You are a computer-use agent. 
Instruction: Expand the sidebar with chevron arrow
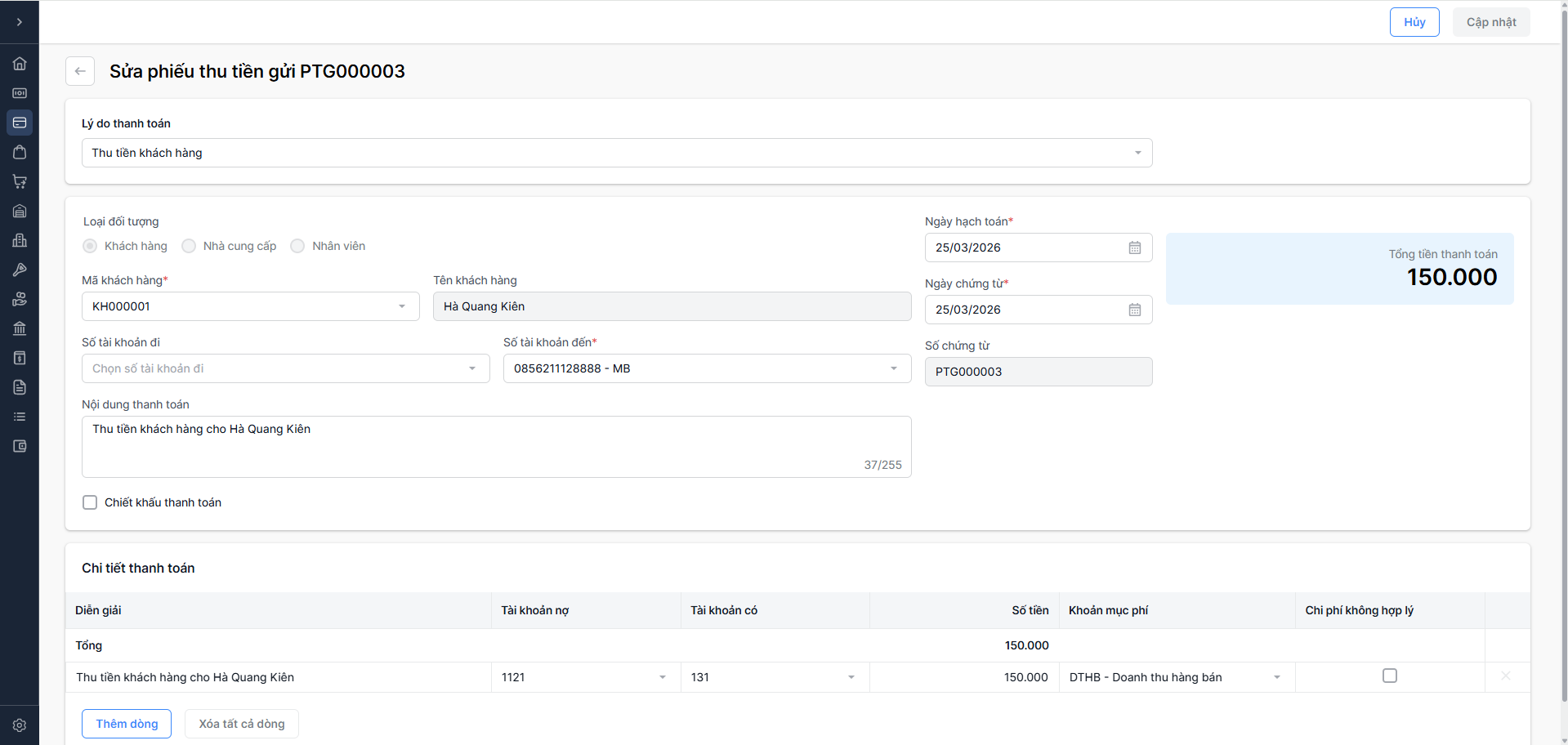(20, 22)
